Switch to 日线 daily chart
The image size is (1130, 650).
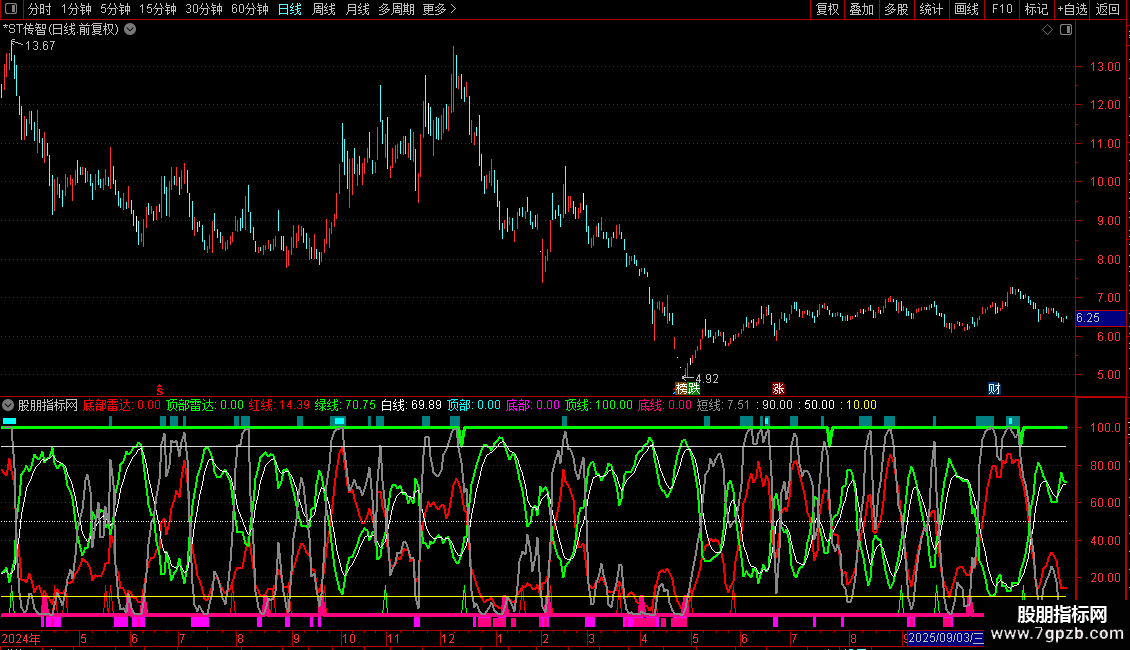[x=290, y=9]
